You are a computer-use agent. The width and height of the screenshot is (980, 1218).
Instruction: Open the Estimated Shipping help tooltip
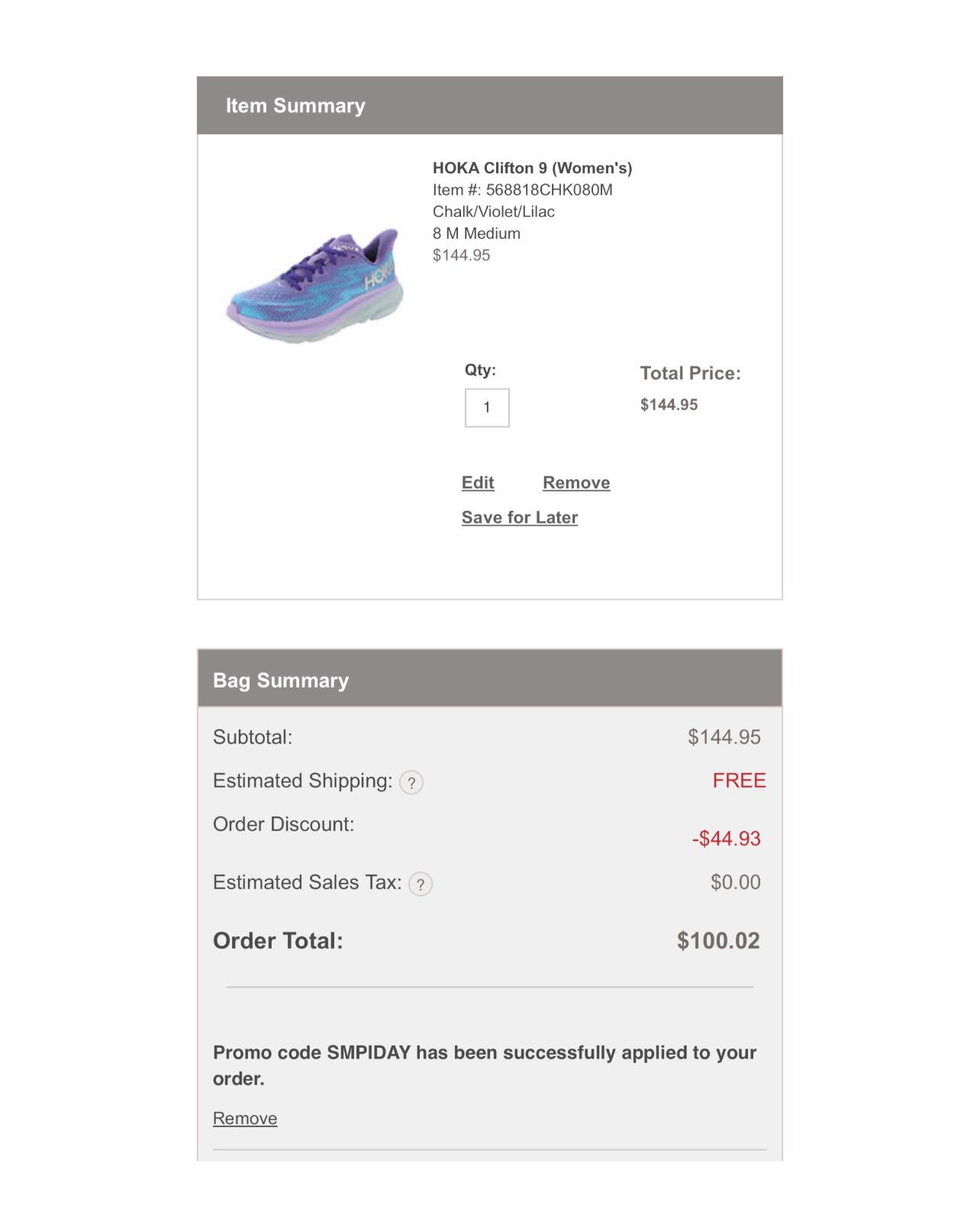point(412,781)
